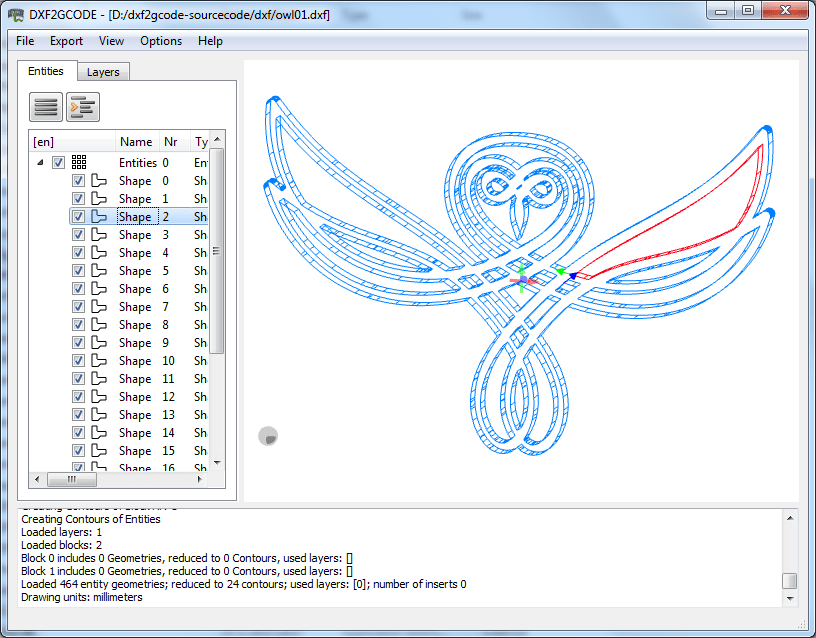Uncheck the Shape 12 checkbox
Screen dimensions: 816x638
(x=78, y=396)
